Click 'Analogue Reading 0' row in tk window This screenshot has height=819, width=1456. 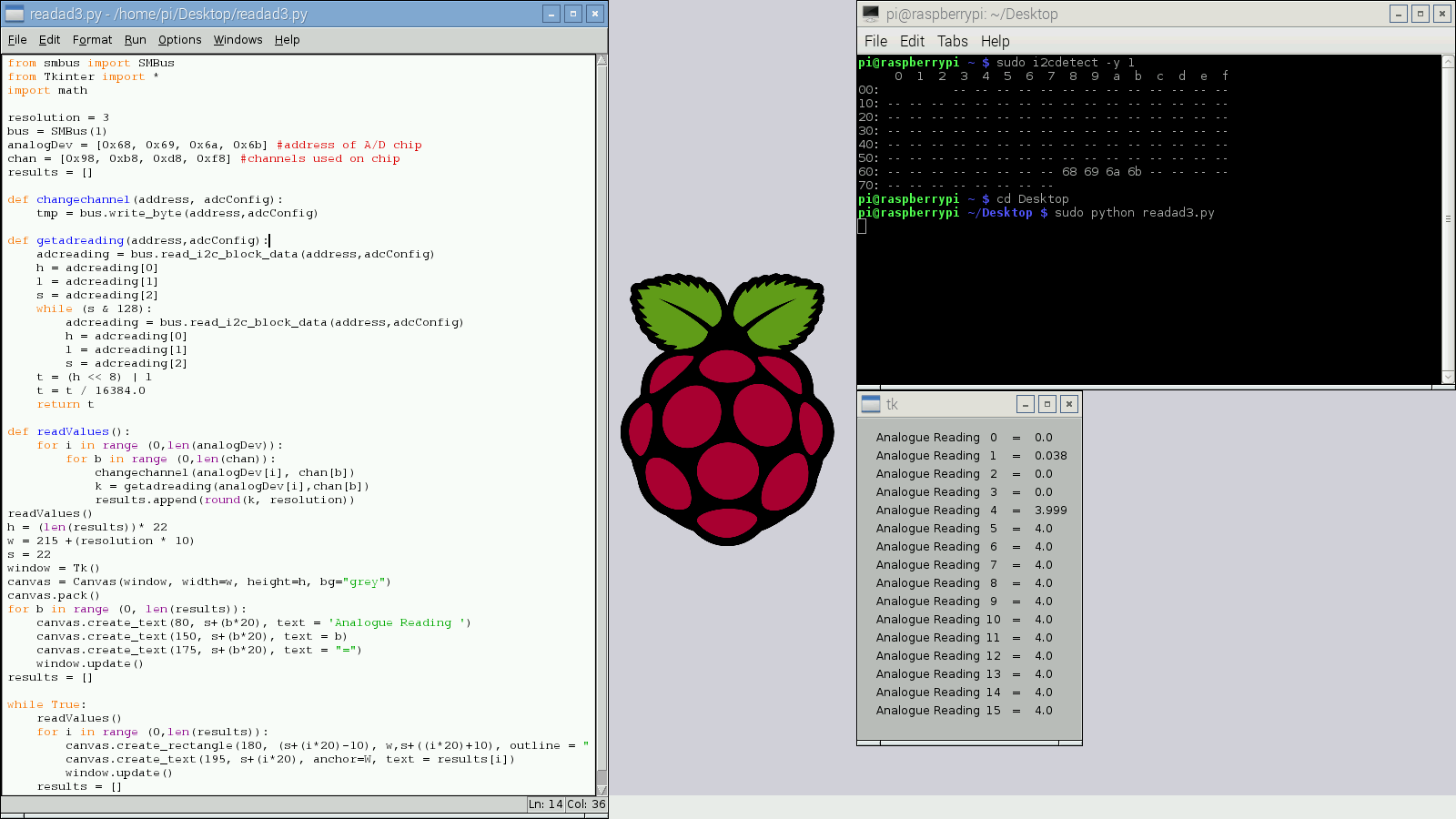coord(965,438)
